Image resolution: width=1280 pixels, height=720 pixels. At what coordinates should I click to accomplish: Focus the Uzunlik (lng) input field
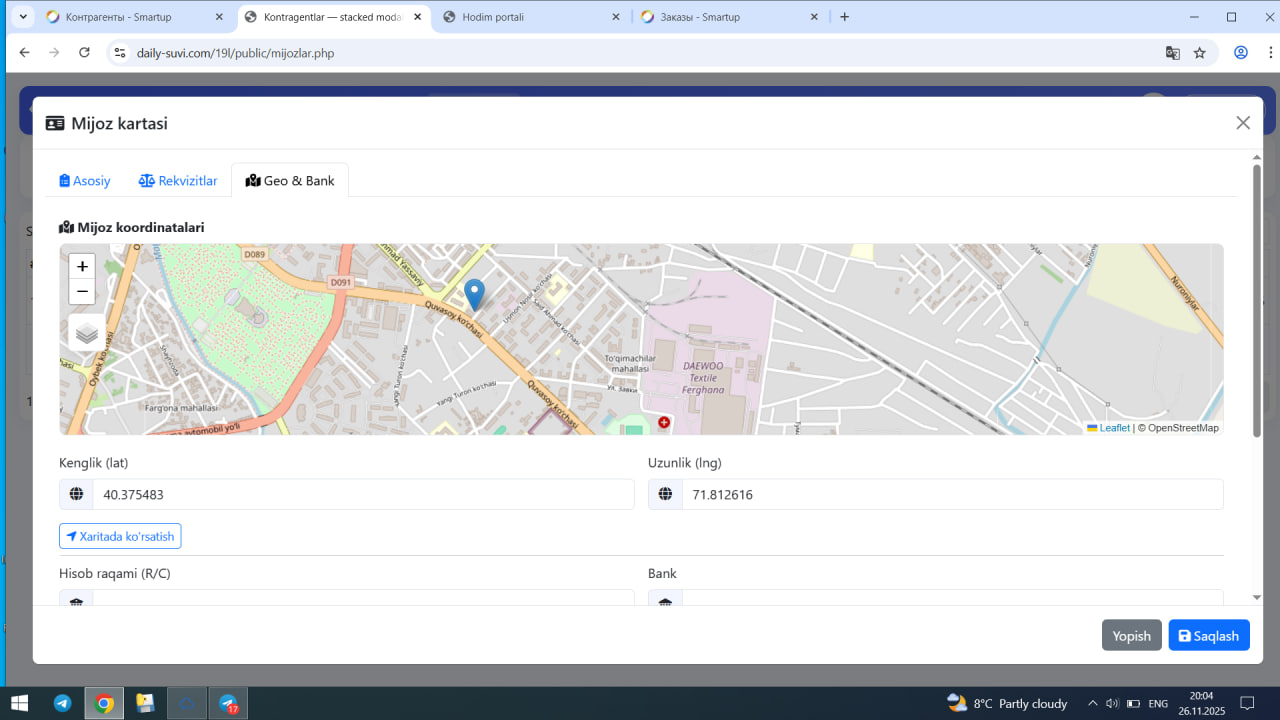pyautogui.click(x=951, y=495)
